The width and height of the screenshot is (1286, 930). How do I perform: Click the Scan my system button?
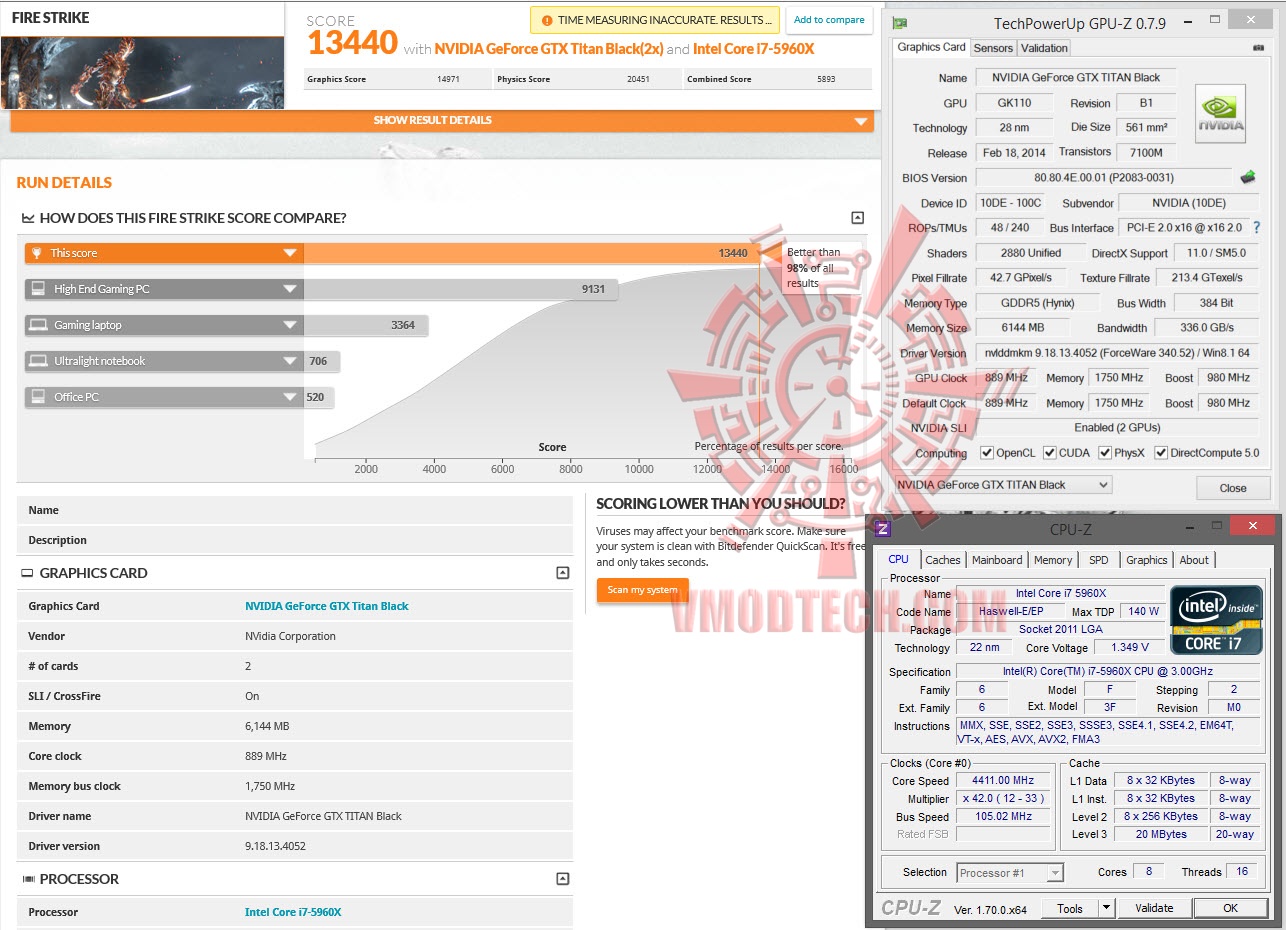coord(642,590)
